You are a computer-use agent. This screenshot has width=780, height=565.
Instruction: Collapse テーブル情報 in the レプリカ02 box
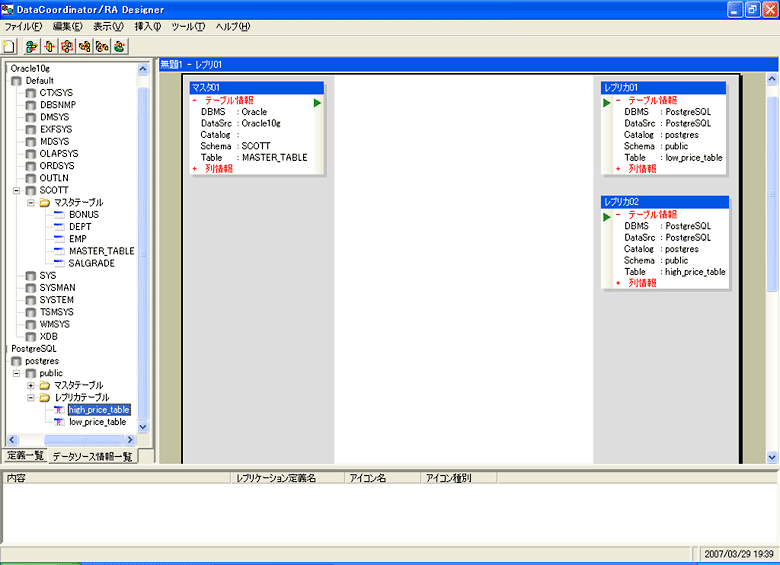point(618,214)
